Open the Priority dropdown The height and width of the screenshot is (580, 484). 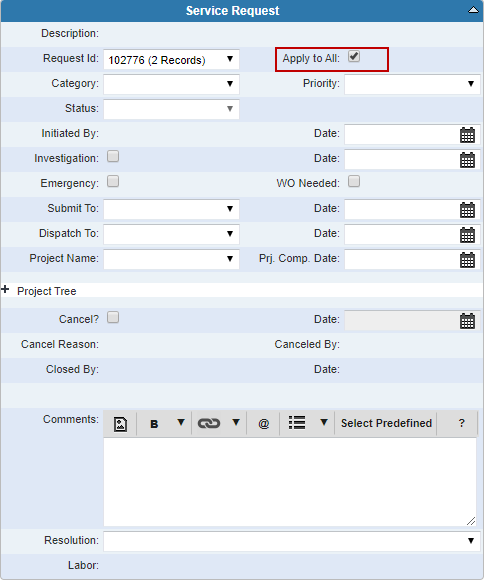click(412, 84)
